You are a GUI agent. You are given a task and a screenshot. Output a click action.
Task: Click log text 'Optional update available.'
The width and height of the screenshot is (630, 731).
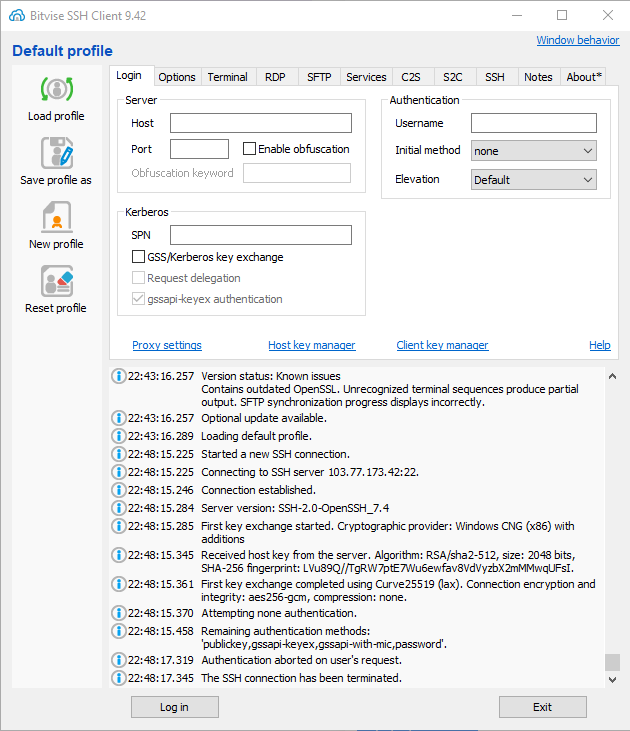[264, 418]
